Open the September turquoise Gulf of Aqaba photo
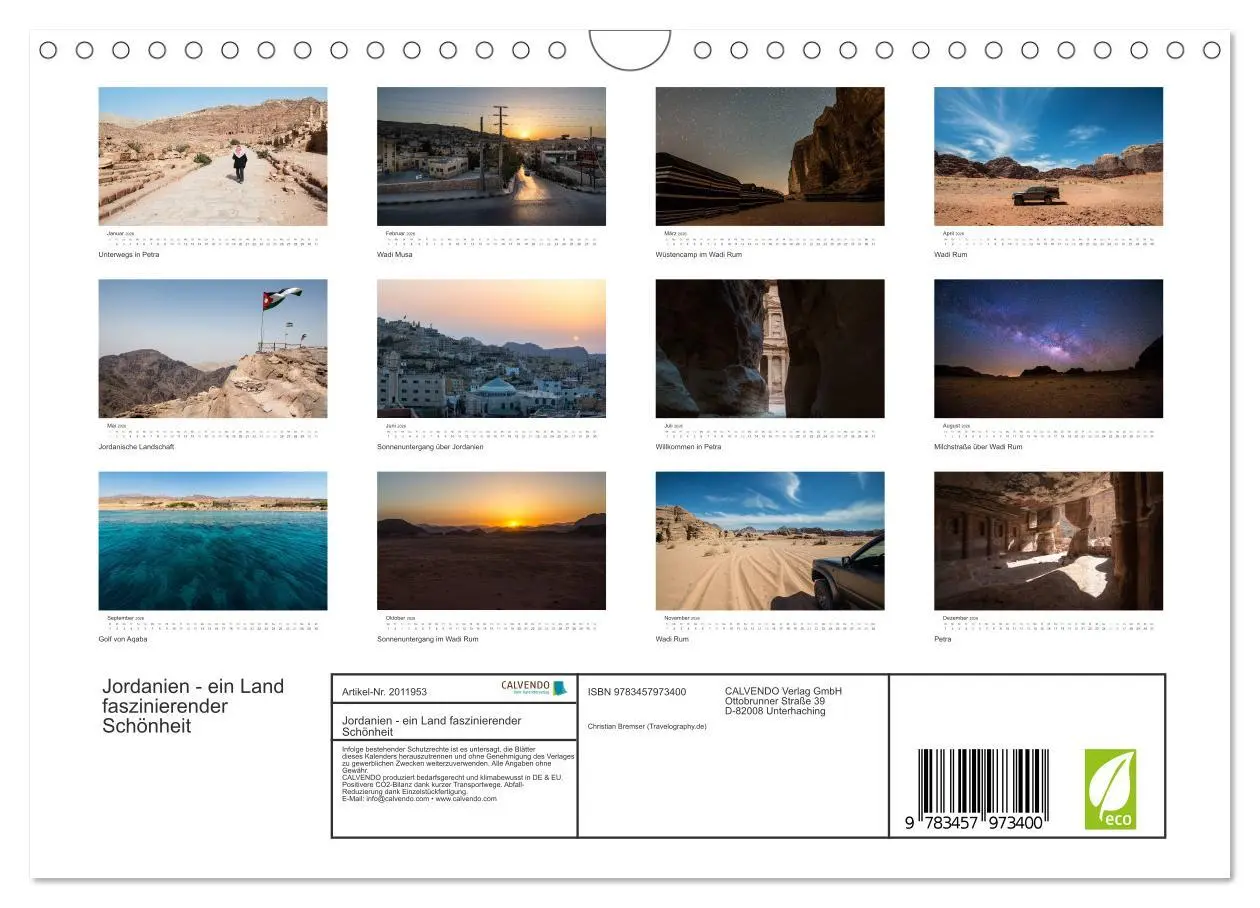Viewport: 1260px width, 908px height. [x=213, y=541]
